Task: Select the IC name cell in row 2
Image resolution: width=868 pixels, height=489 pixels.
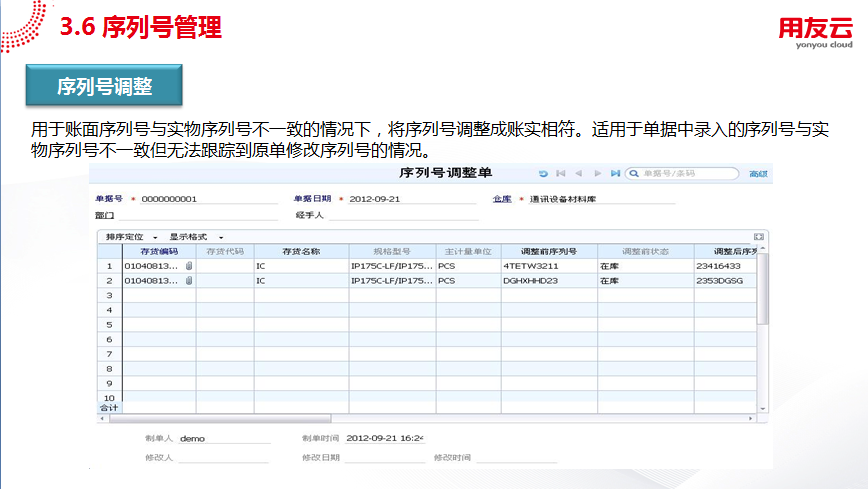Action: 301,281
